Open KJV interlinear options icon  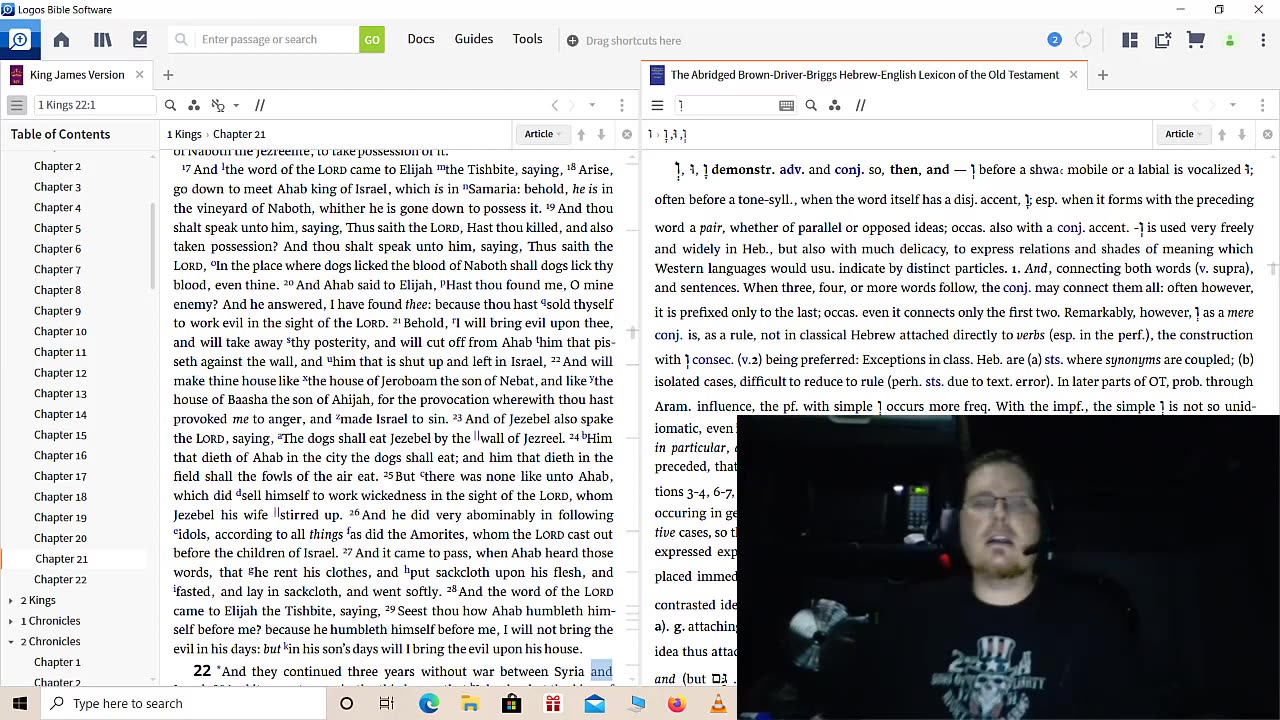pyautogui.click(x=218, y=105)
